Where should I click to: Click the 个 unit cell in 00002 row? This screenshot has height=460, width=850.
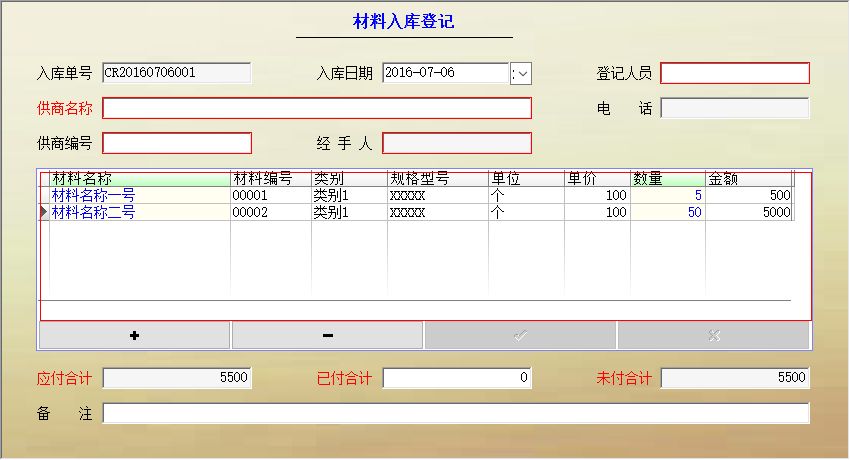pyautogui.click(x=526, y=212)
